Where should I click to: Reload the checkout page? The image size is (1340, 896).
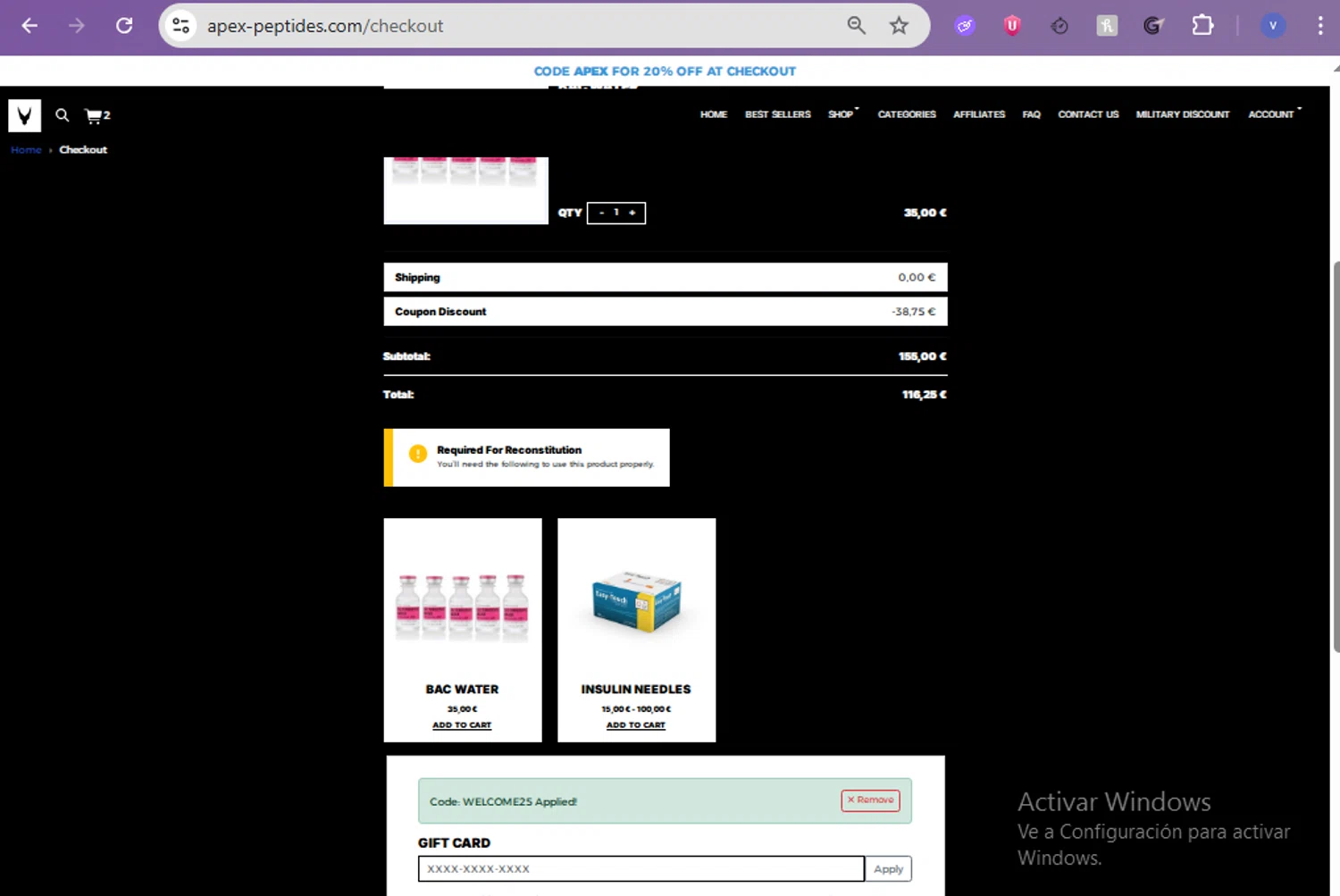click(124, 26)
